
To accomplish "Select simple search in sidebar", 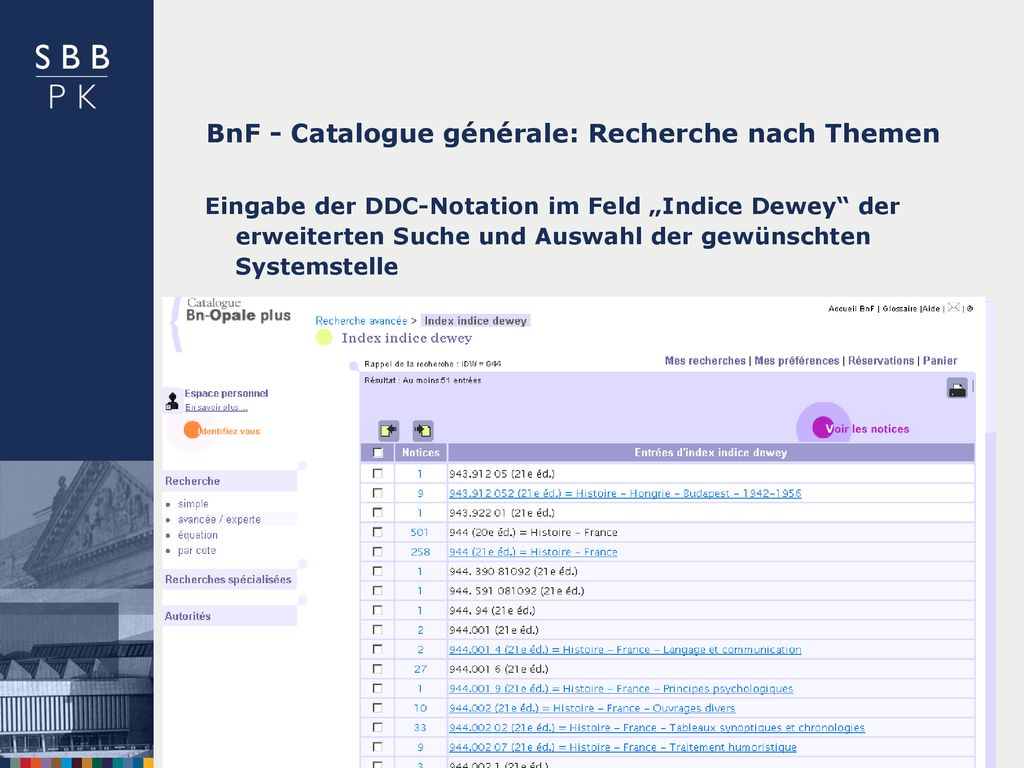I will point(193,504).
